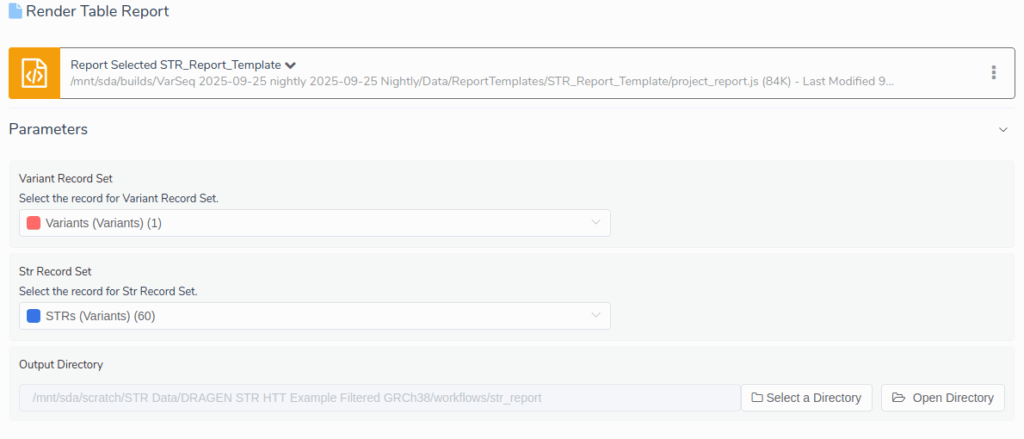Click the red Variants color swatch
This screenshot has height=439, width=1024.
point(33,223)
